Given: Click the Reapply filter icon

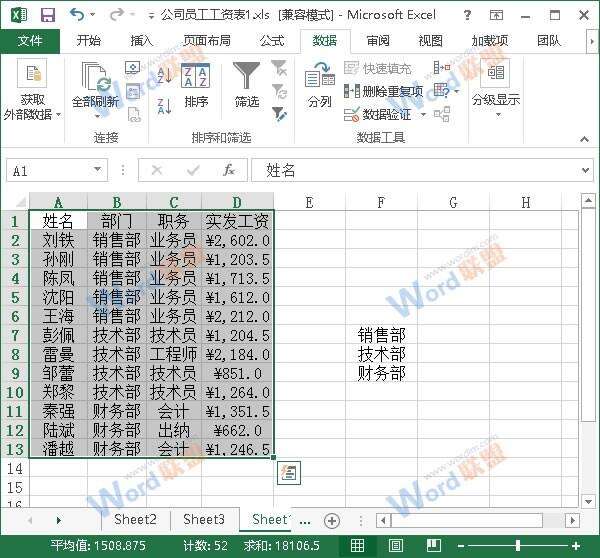Looking at the screenshot, I should 280,91.
